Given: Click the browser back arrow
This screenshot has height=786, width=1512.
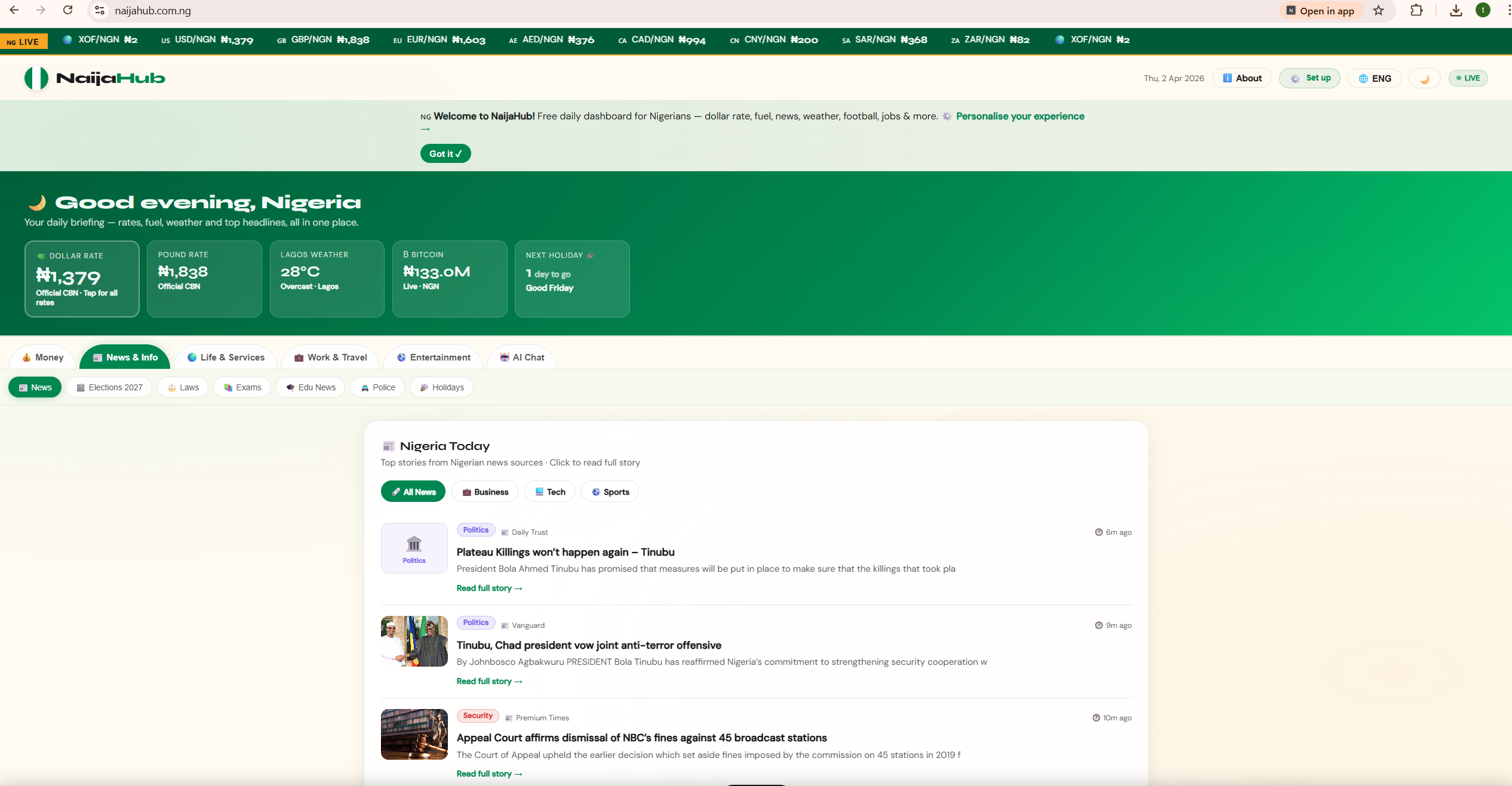Looking at the screenshot, I should pos(14,10).
